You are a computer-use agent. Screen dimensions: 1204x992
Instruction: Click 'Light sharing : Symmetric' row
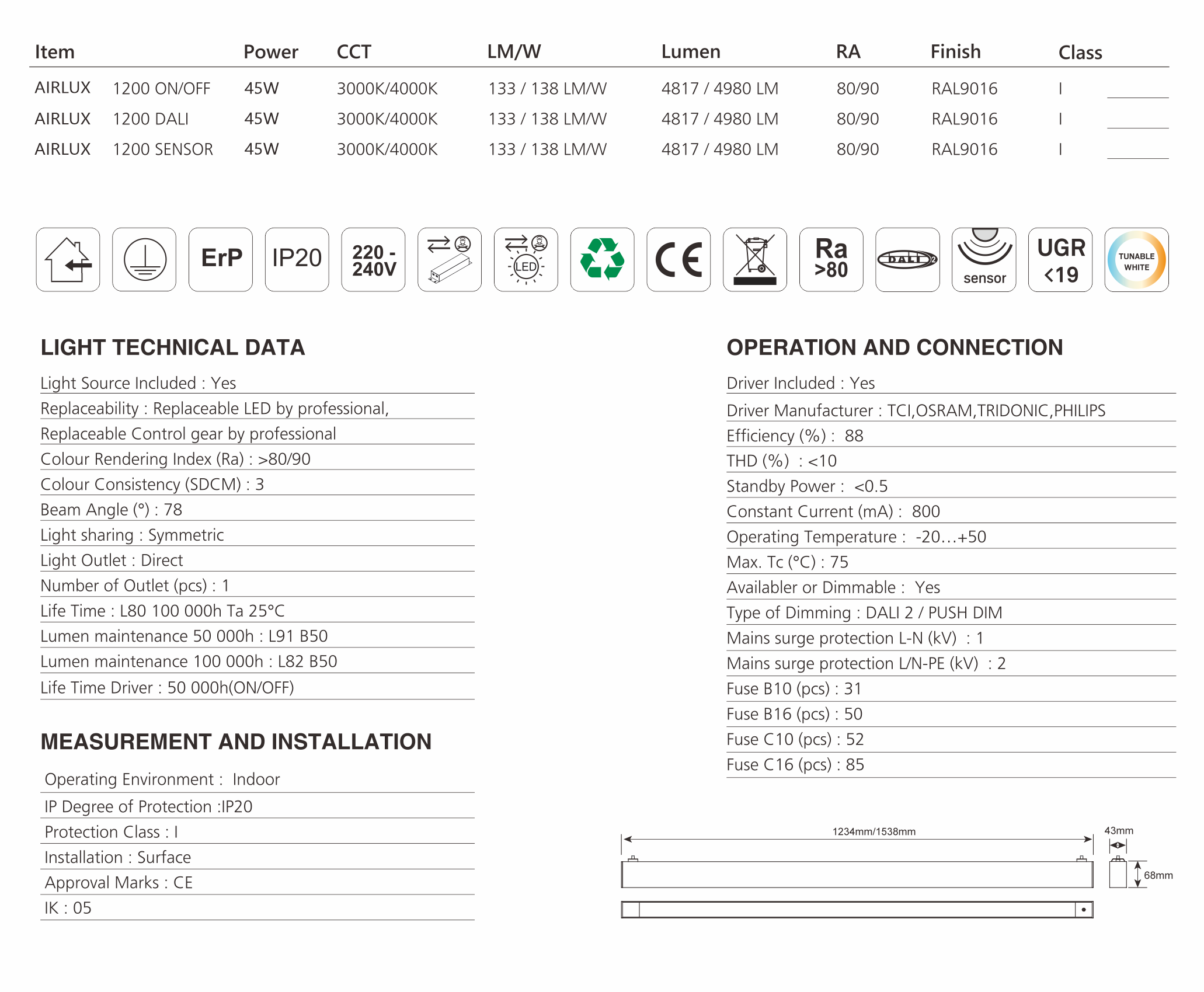click(257, 535)
